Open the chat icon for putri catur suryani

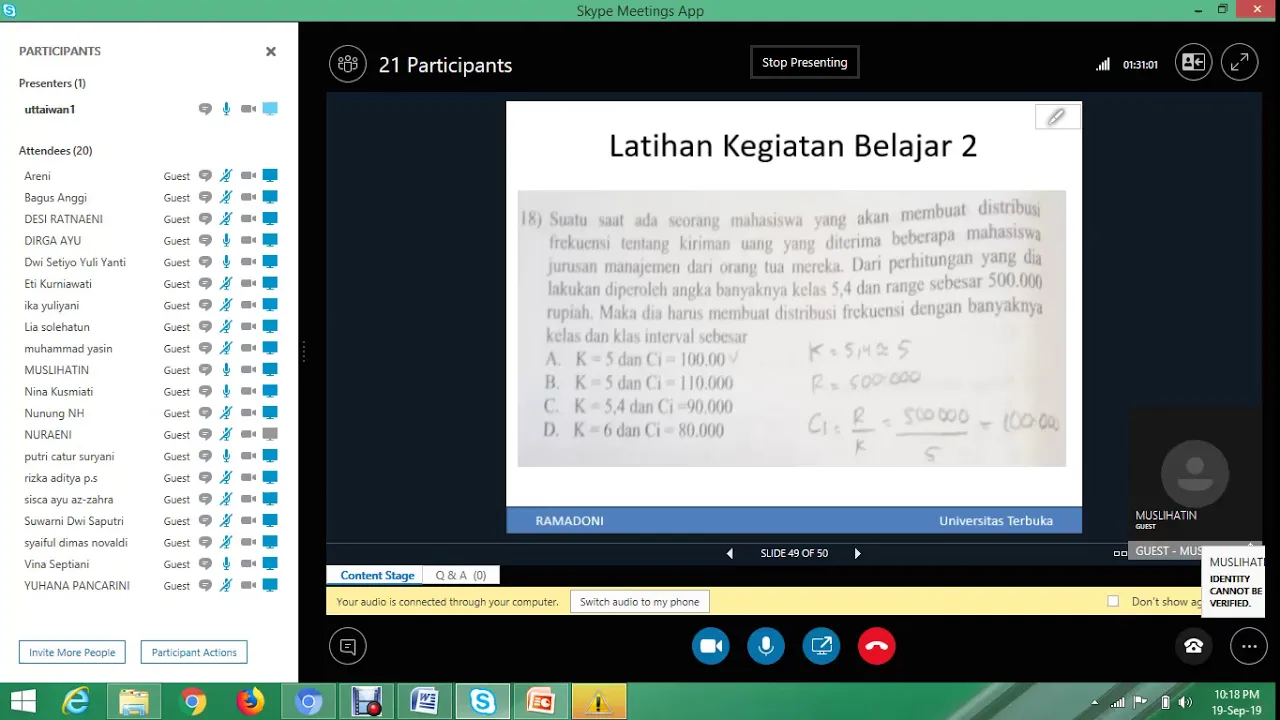(x=205, y=457)
